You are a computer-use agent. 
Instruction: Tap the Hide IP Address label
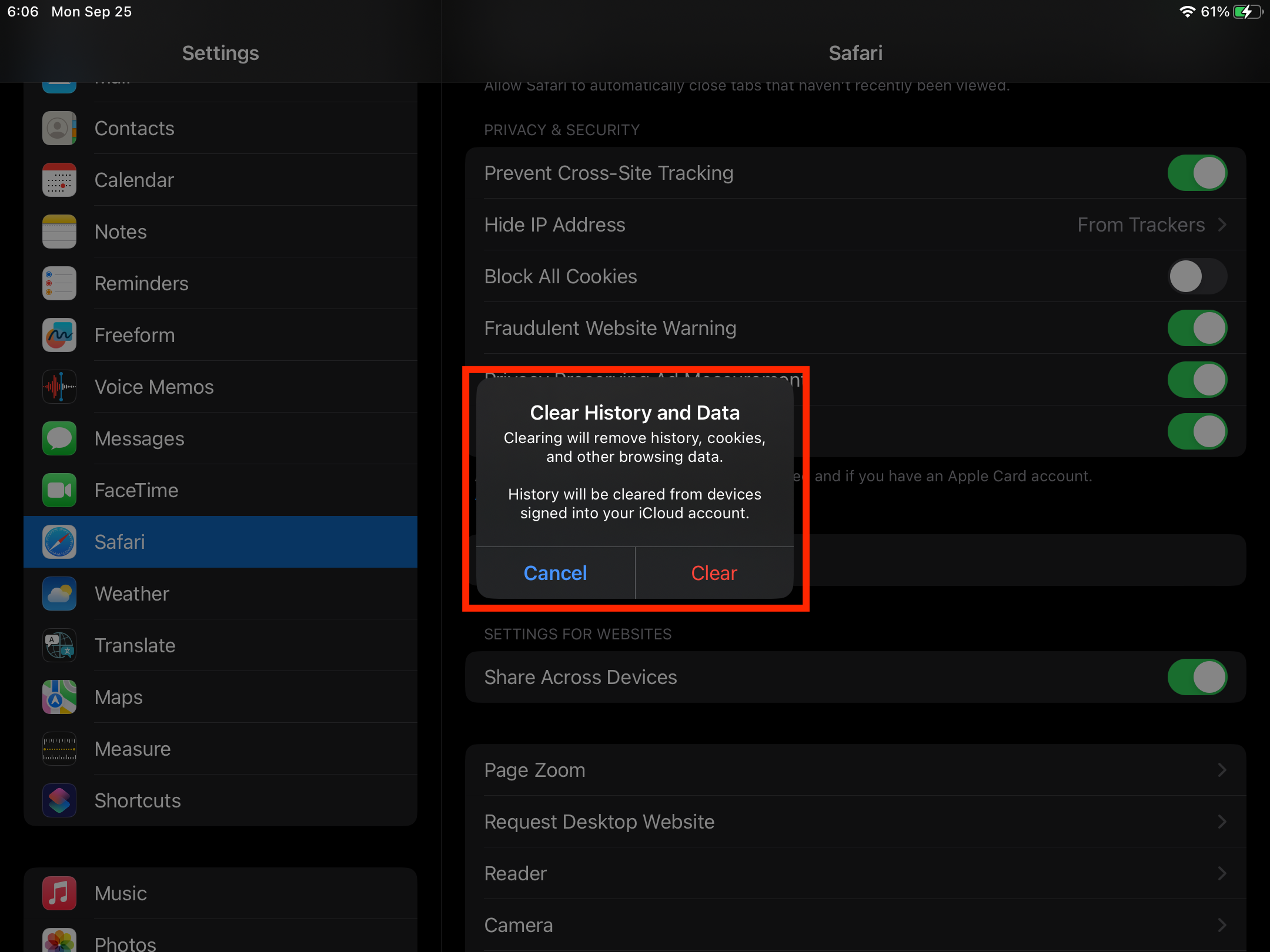pyautogui.click(x=554, y=224)
